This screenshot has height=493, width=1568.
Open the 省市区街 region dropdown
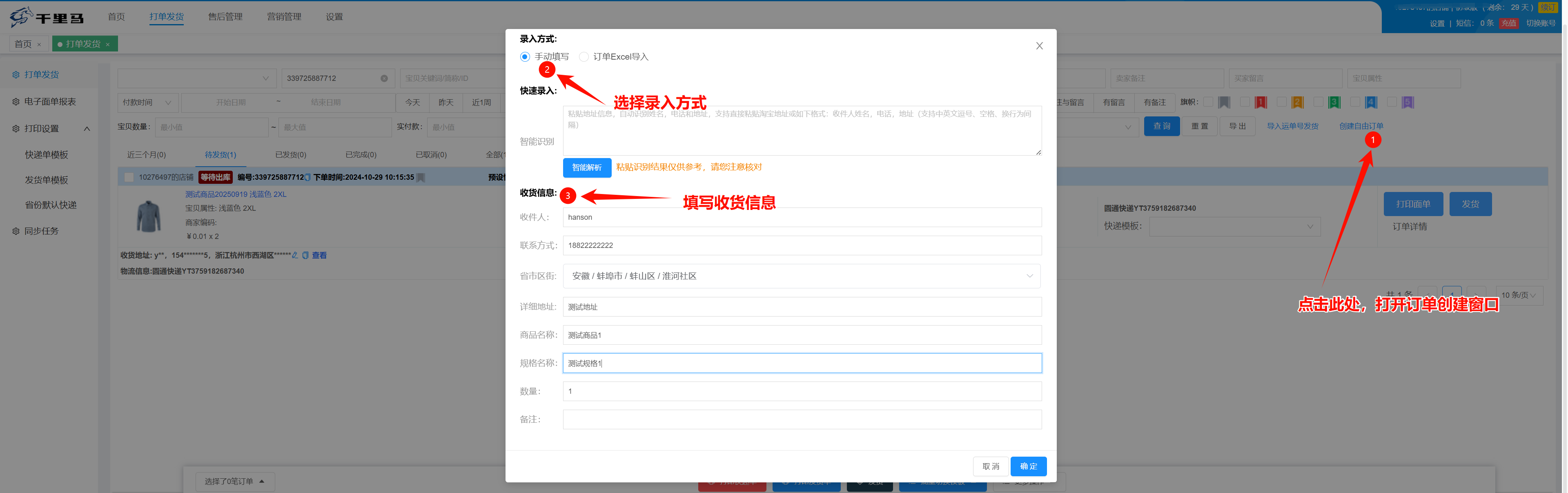(x=801, y=276)
